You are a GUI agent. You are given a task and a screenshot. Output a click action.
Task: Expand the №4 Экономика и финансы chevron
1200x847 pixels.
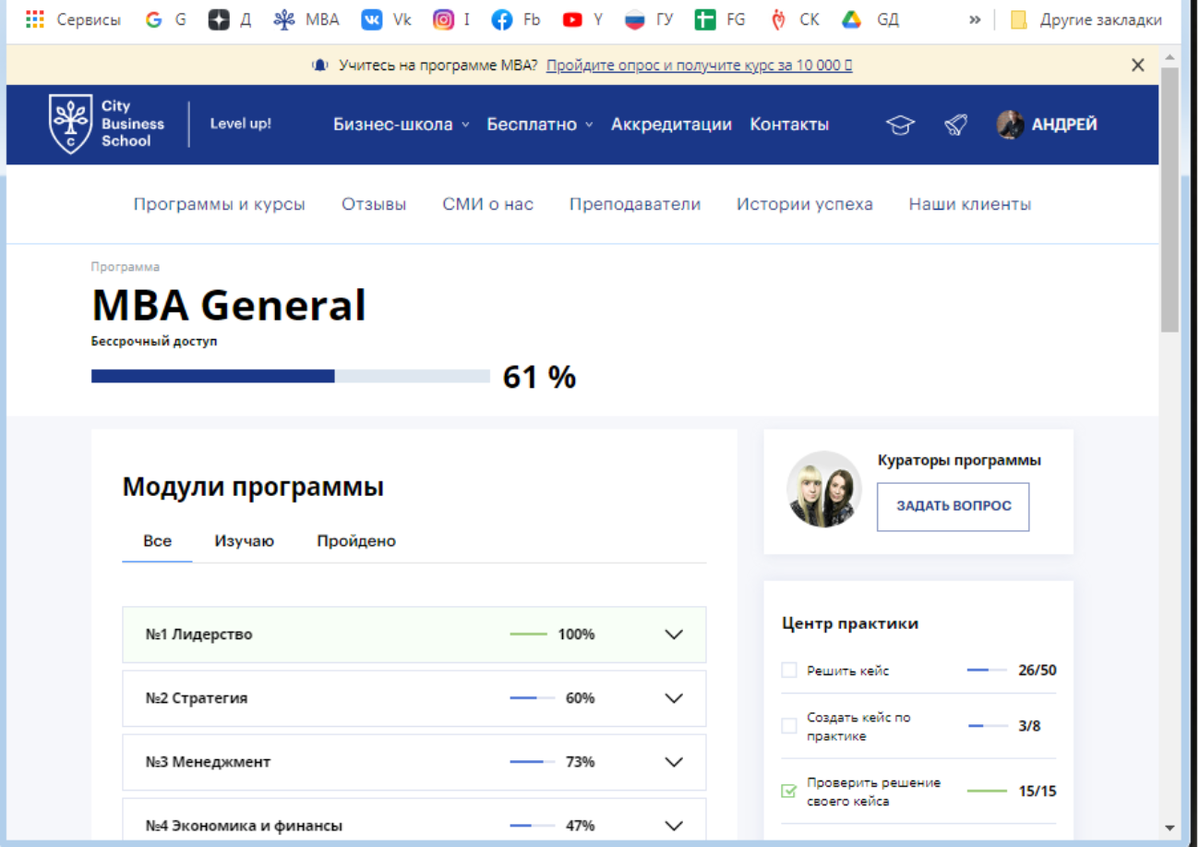(x=674, y=826)
